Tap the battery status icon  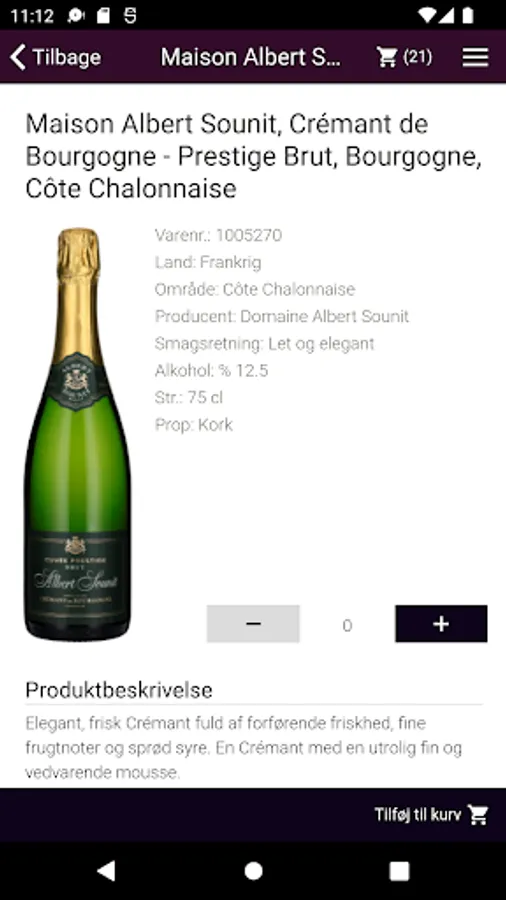[x=468, y=15]
